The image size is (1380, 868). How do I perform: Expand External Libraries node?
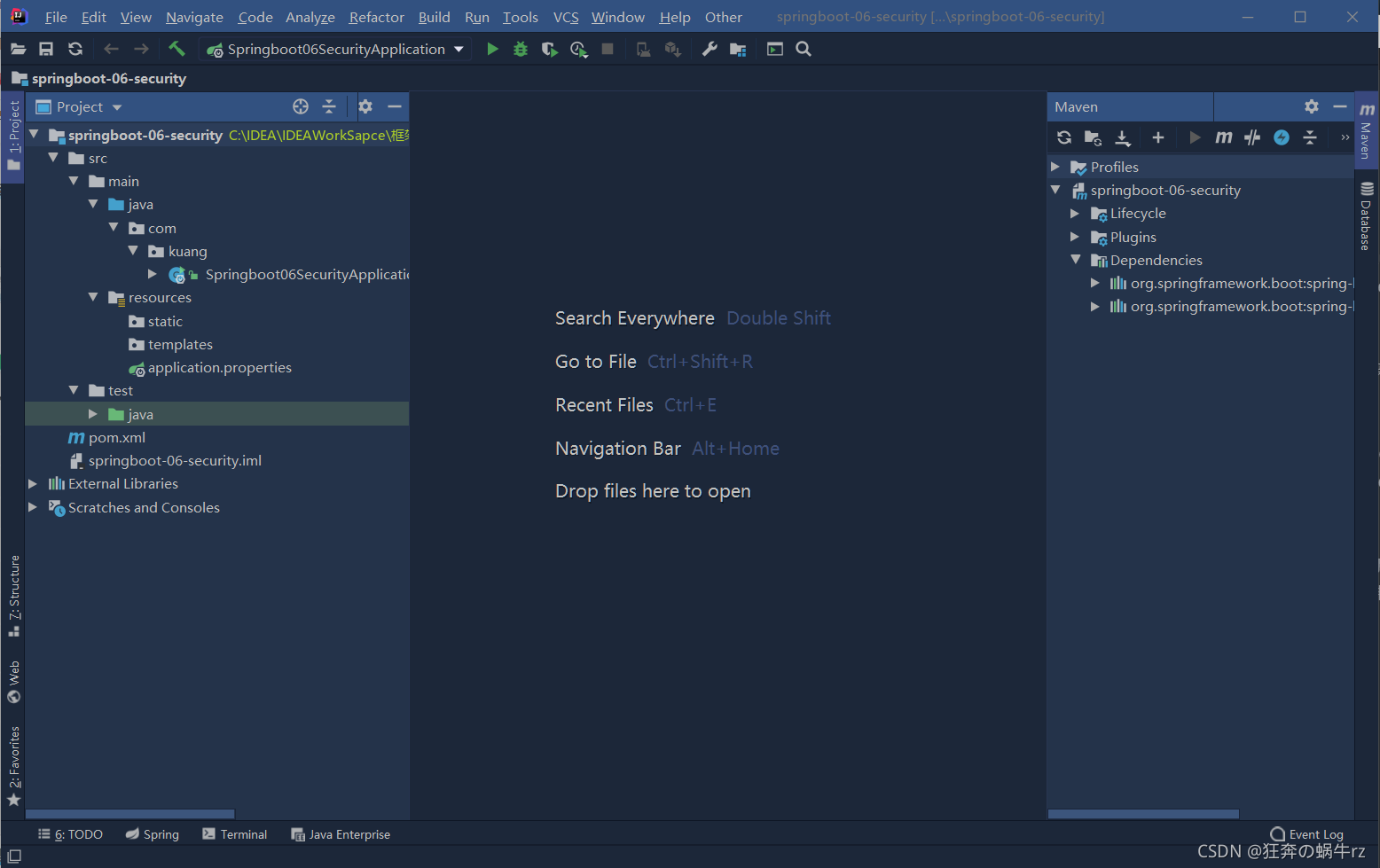[x=33, y=483]
